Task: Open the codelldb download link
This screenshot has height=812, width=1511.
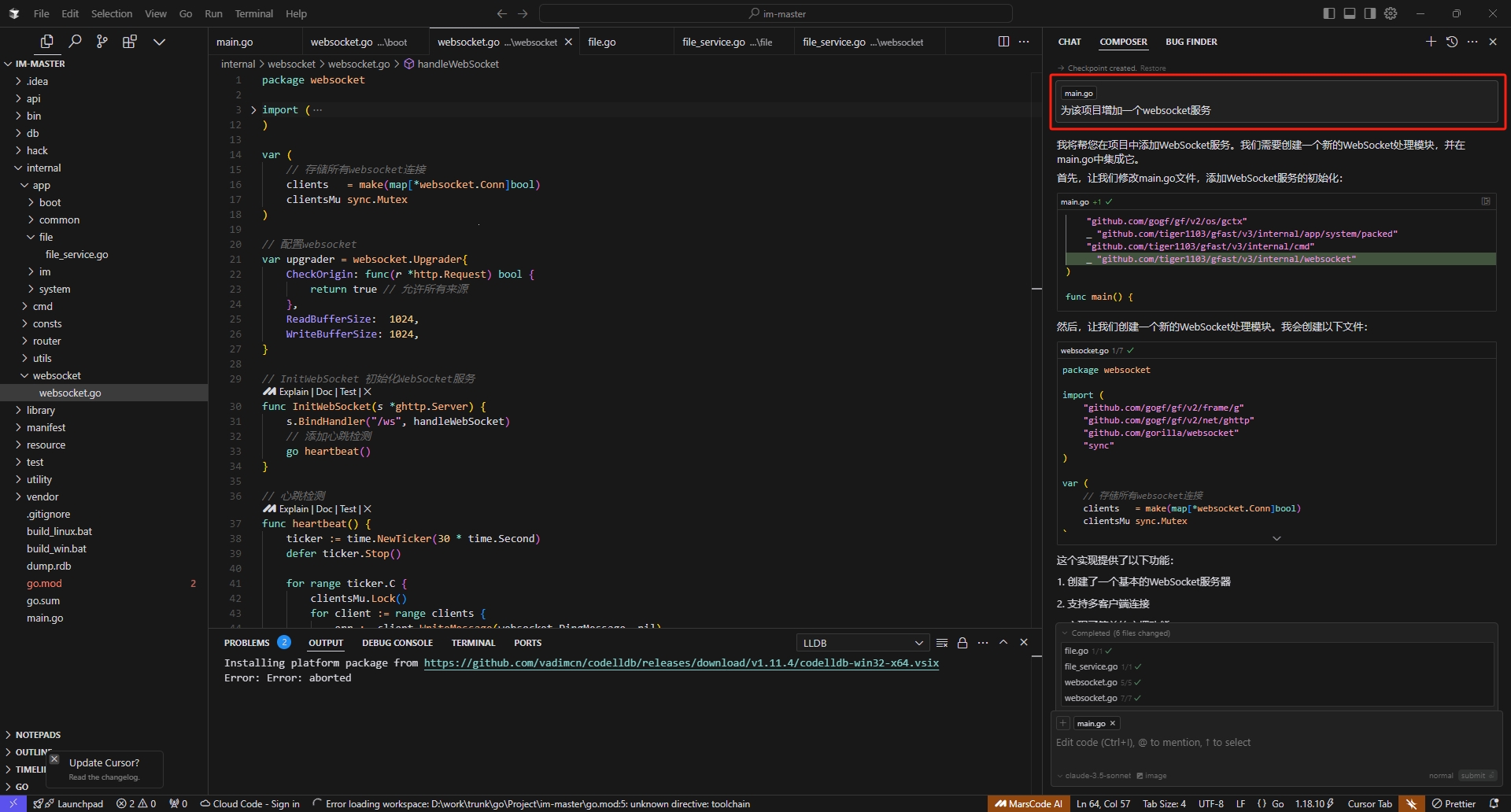Action: pos(682,663)
